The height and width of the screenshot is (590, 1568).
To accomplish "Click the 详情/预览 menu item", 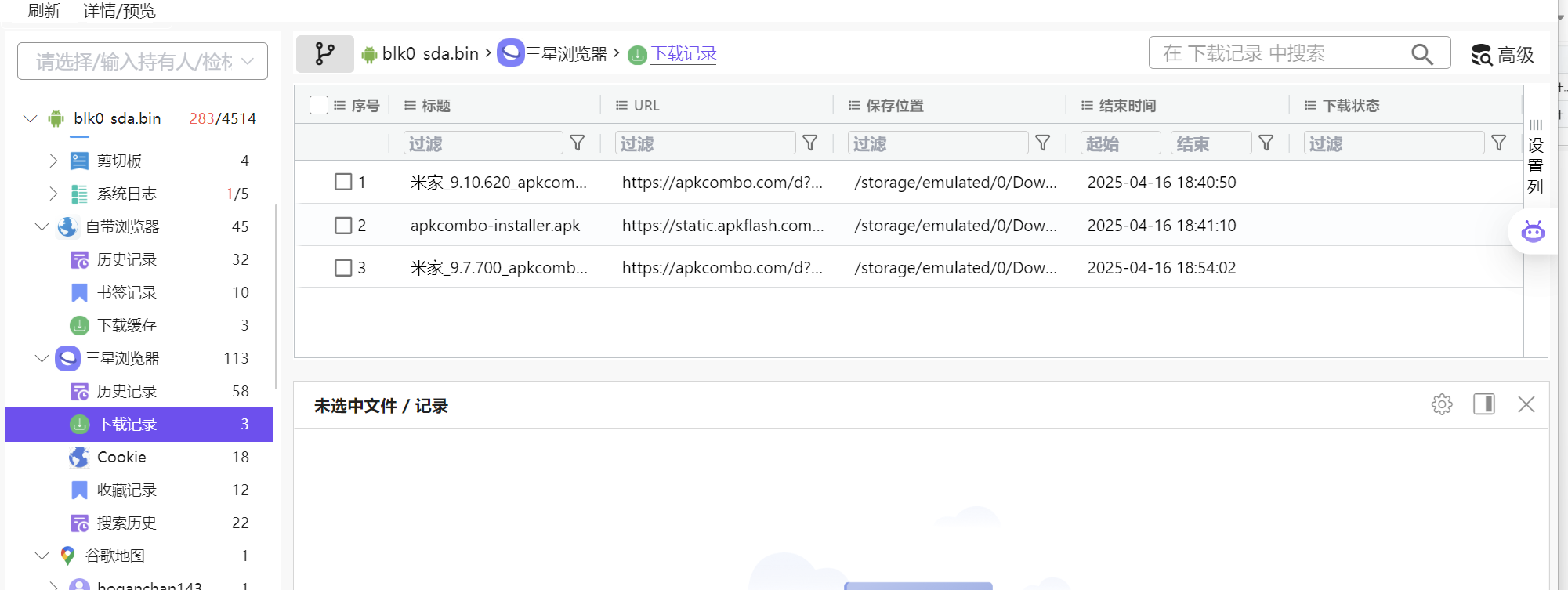I will click(120, 11).
